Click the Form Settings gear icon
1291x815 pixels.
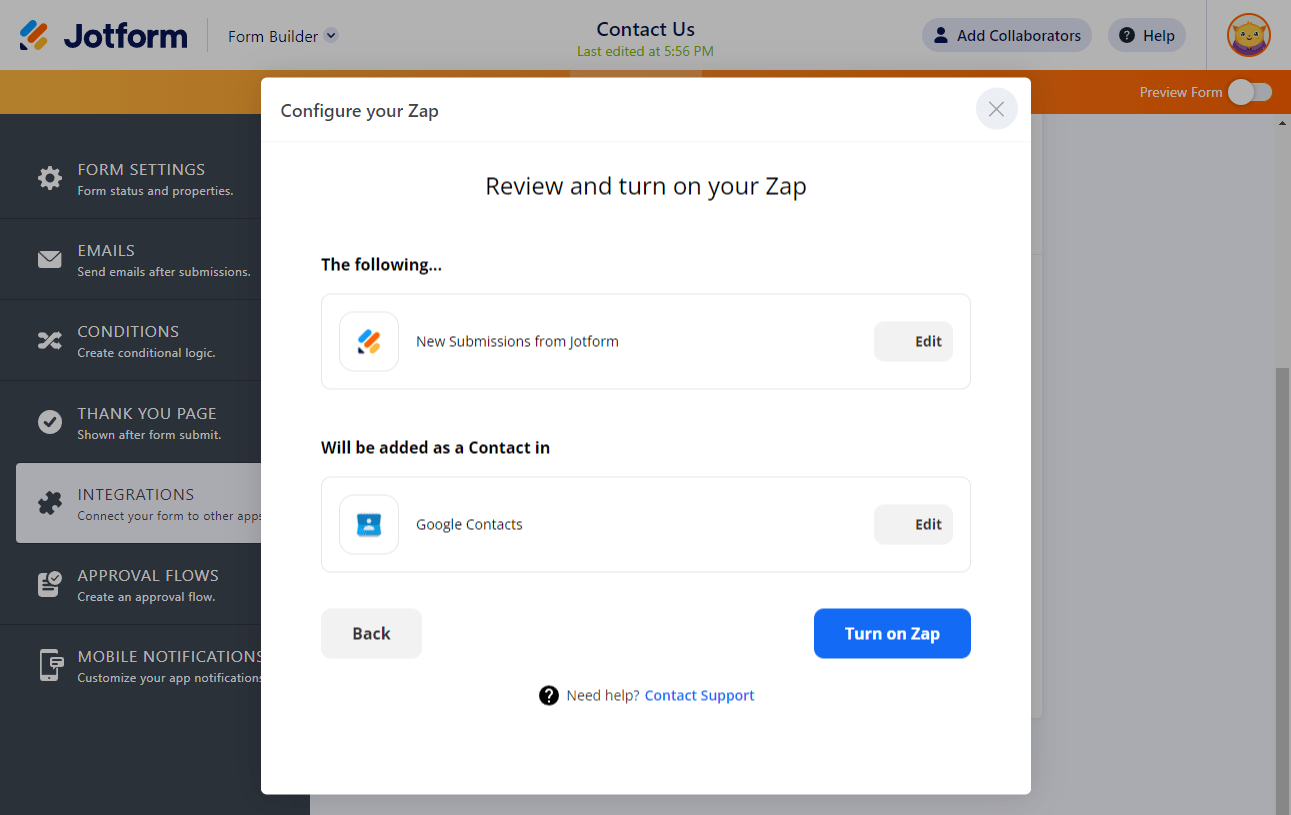coord(49,178)
